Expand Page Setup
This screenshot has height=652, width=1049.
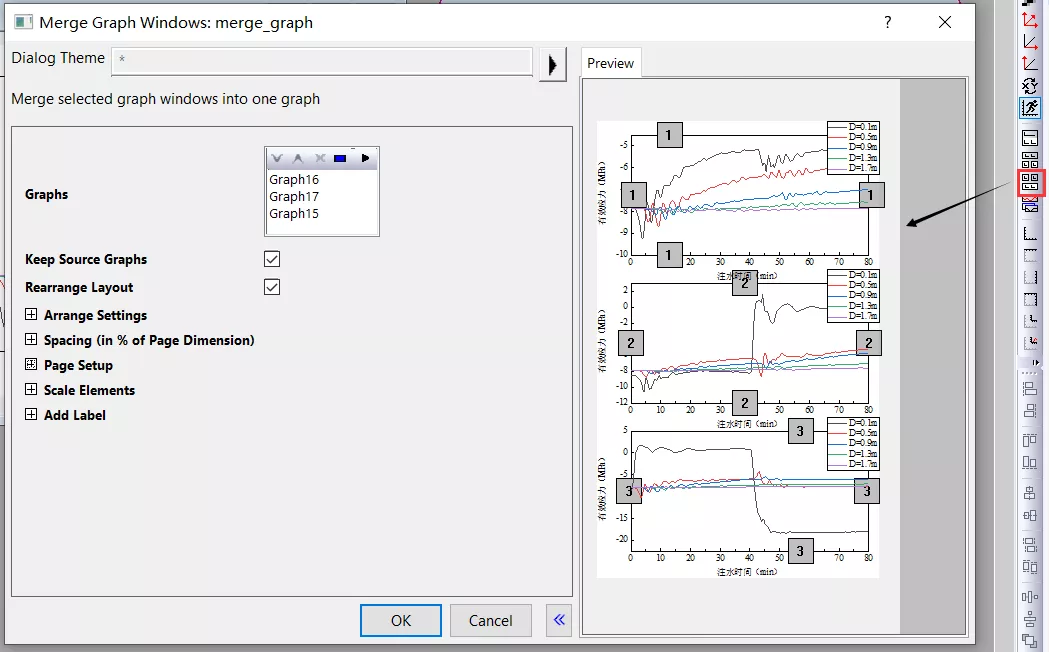pos(31,364)
